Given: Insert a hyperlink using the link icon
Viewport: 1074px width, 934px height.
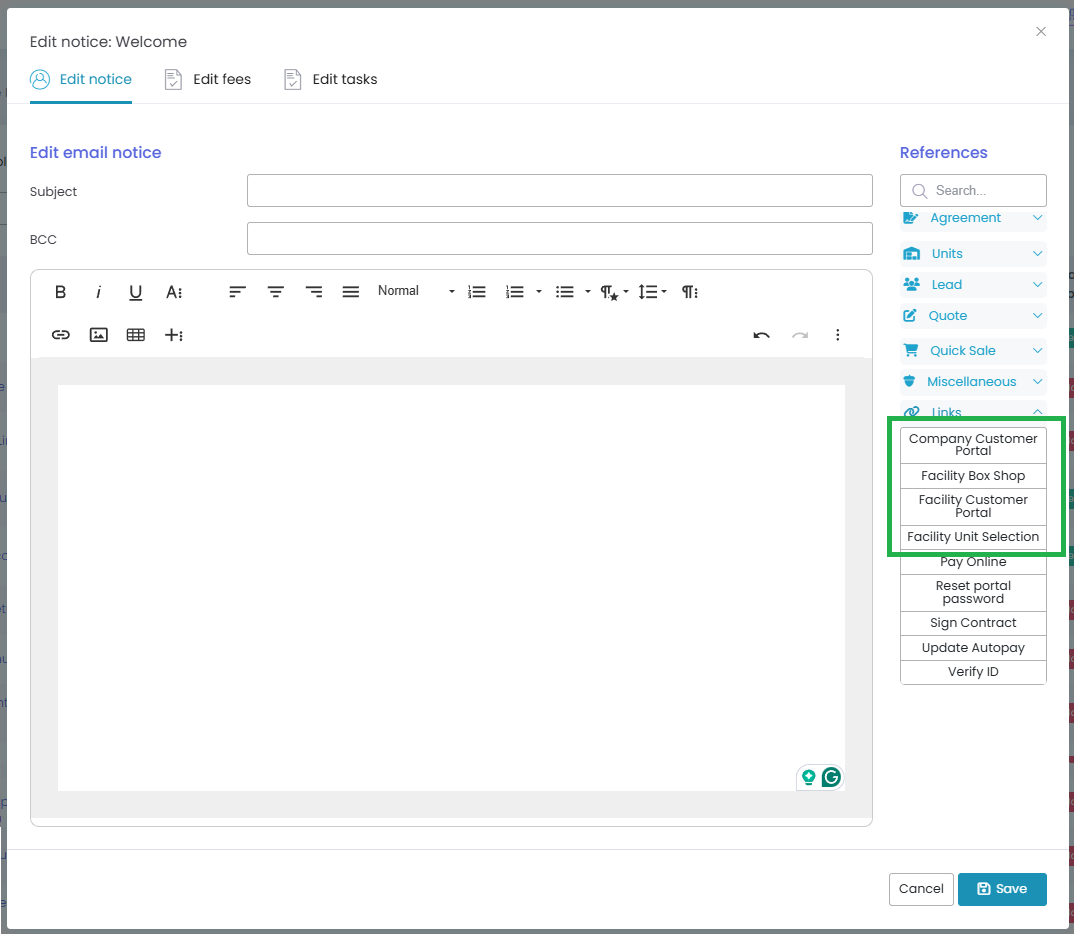Looking at the screenshot, I should pyautogui.click(x=61, y=335).
